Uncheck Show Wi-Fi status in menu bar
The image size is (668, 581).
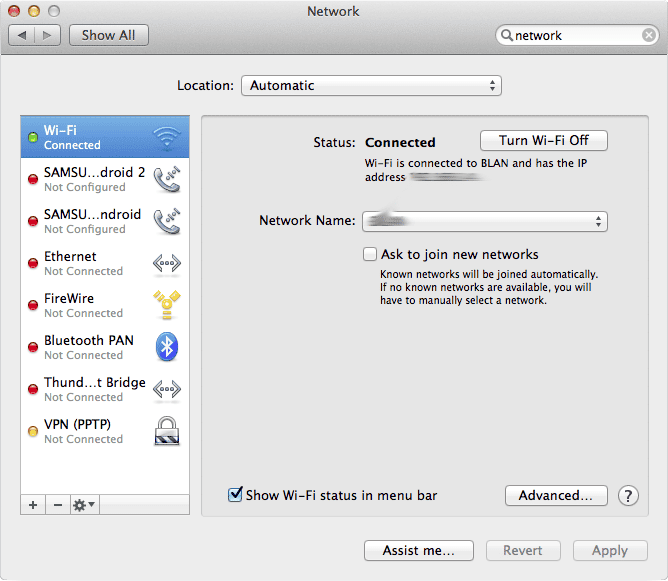tap(236, 495)
